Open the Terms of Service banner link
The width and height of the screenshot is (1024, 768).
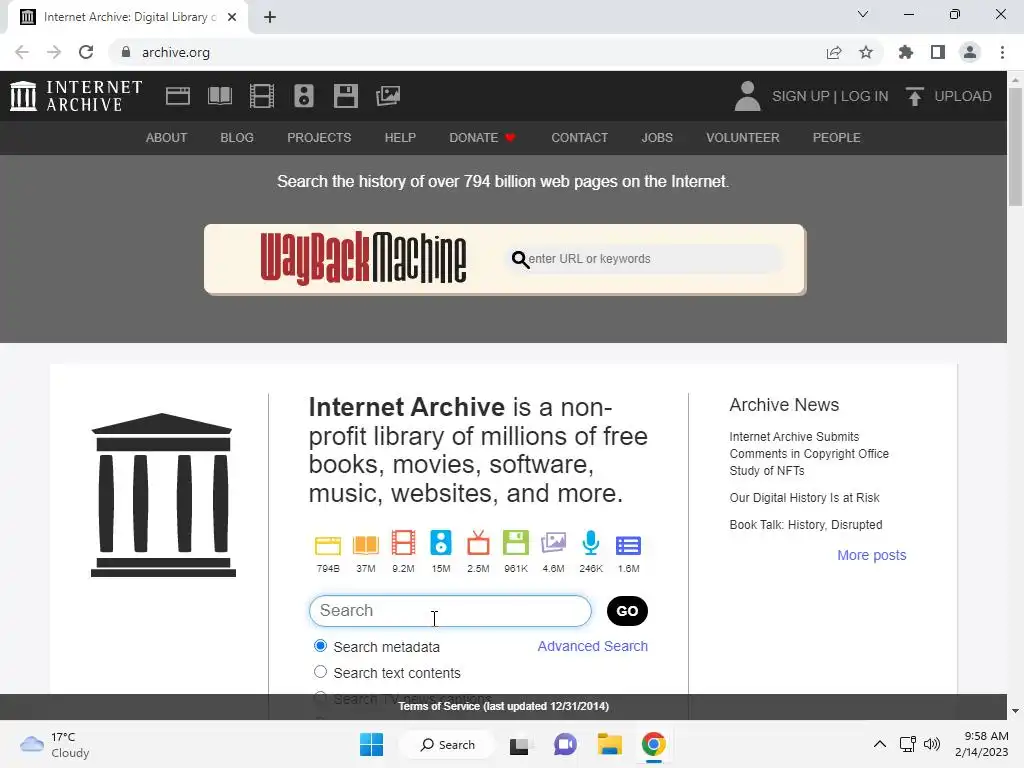click(504, 706)
